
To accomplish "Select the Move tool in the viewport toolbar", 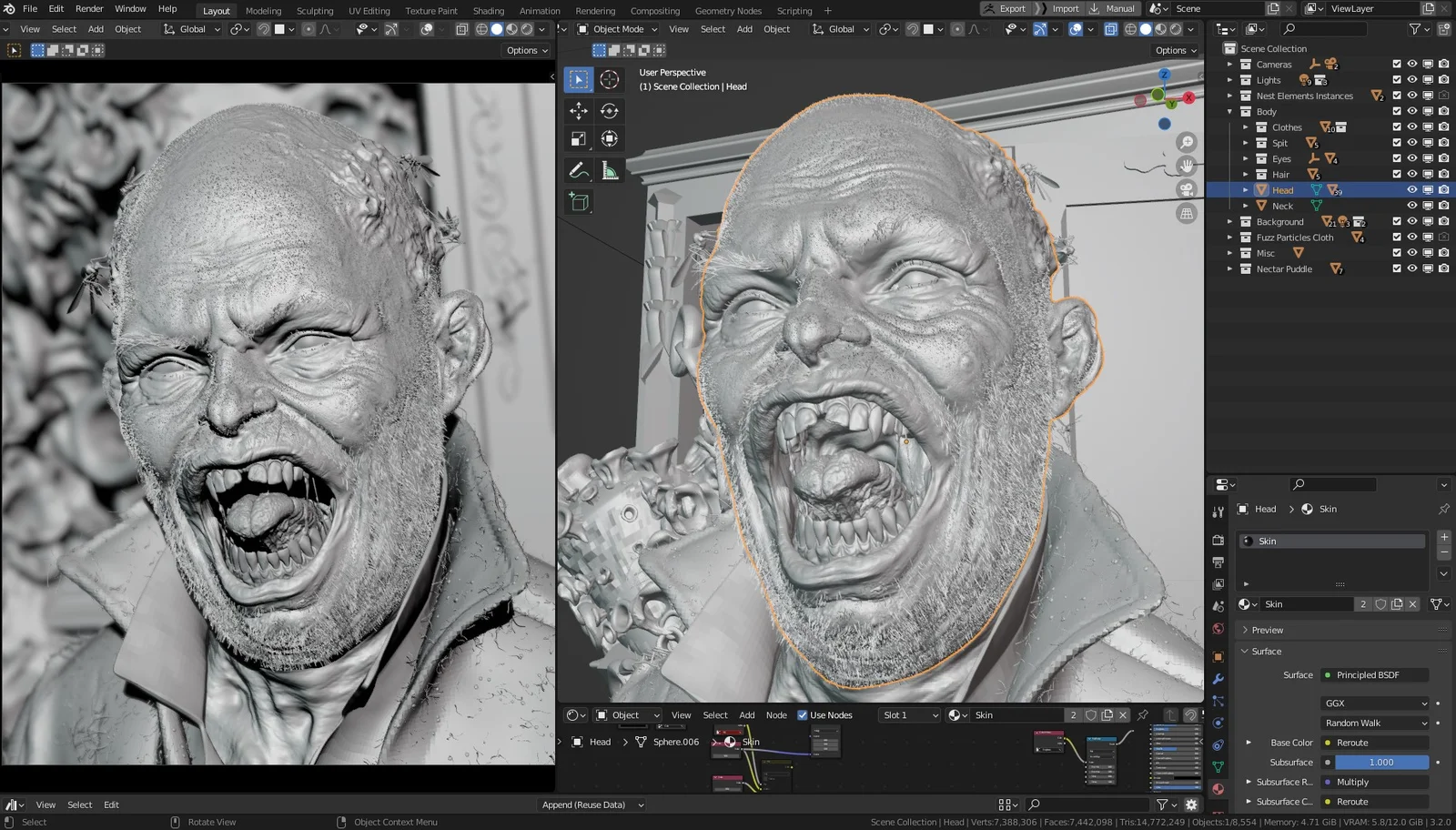I will click(580, 111).
